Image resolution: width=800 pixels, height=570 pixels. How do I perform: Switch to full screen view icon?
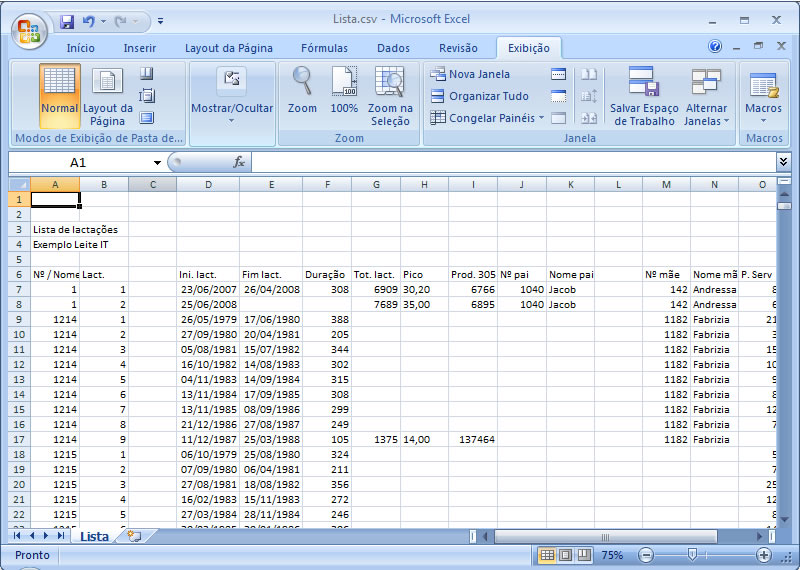147,118
